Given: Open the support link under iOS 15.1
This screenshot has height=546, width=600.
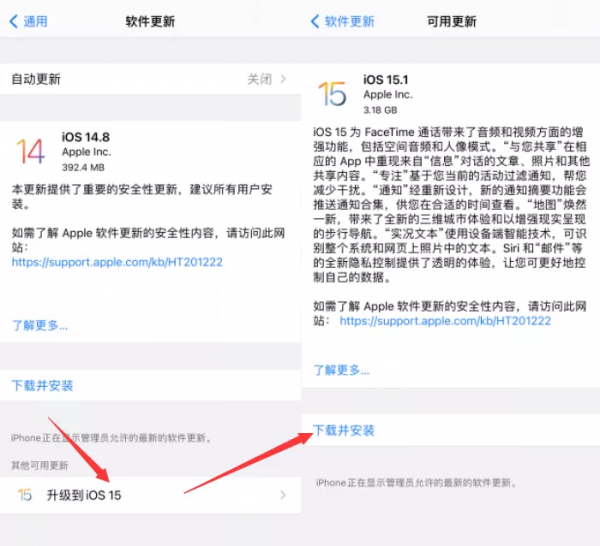Looking at the screenshot, I should pos(445,321).
